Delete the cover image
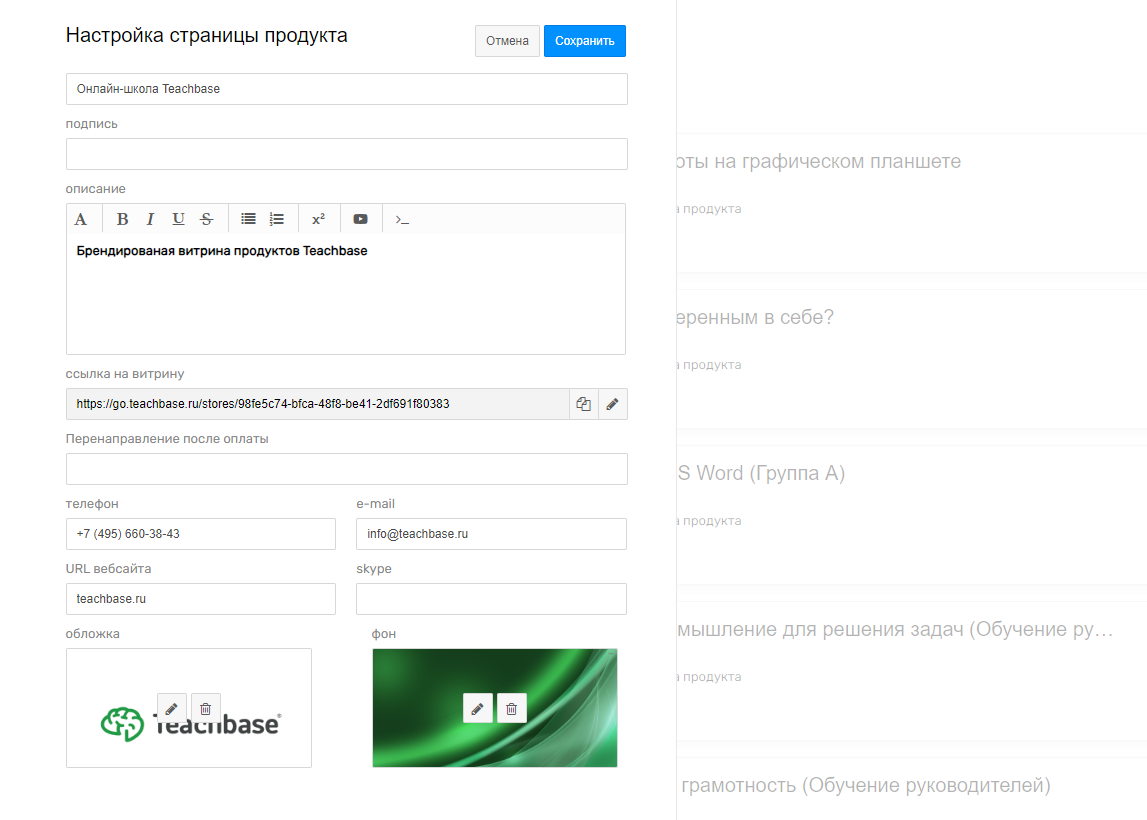Viewport: 1147px width, 820px height. tap(206, 709)
